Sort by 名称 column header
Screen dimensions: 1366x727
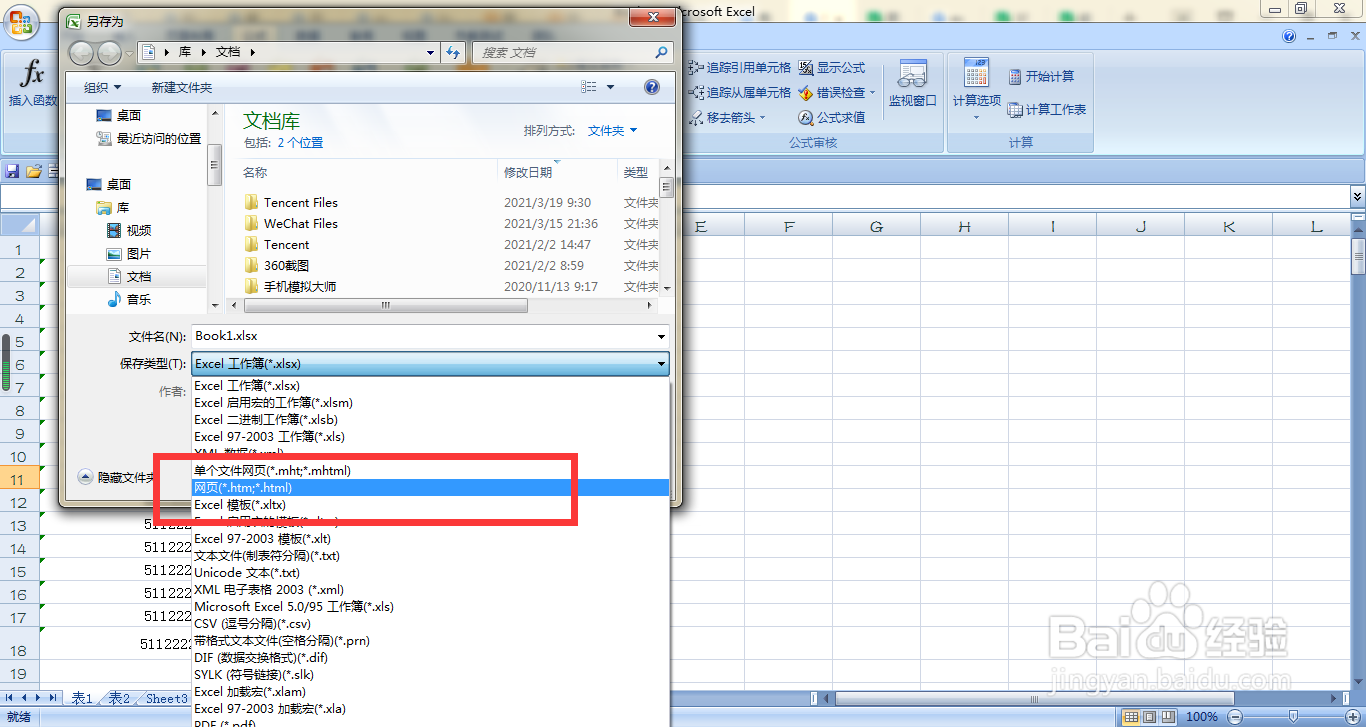[x=368, y=172]
